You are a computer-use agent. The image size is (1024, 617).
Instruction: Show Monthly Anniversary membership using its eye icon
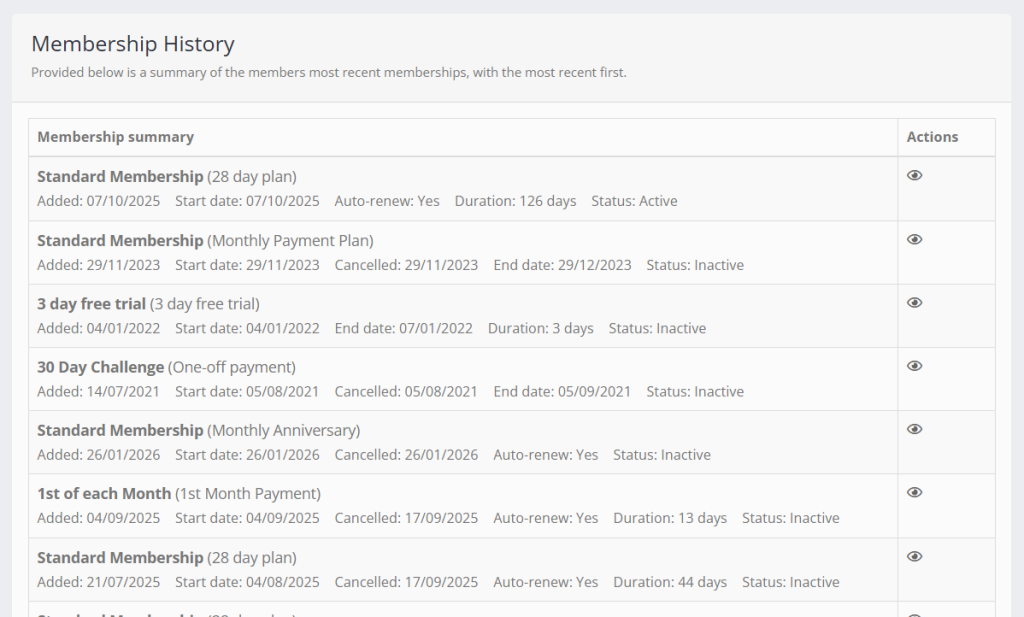[x=914, y=429]
